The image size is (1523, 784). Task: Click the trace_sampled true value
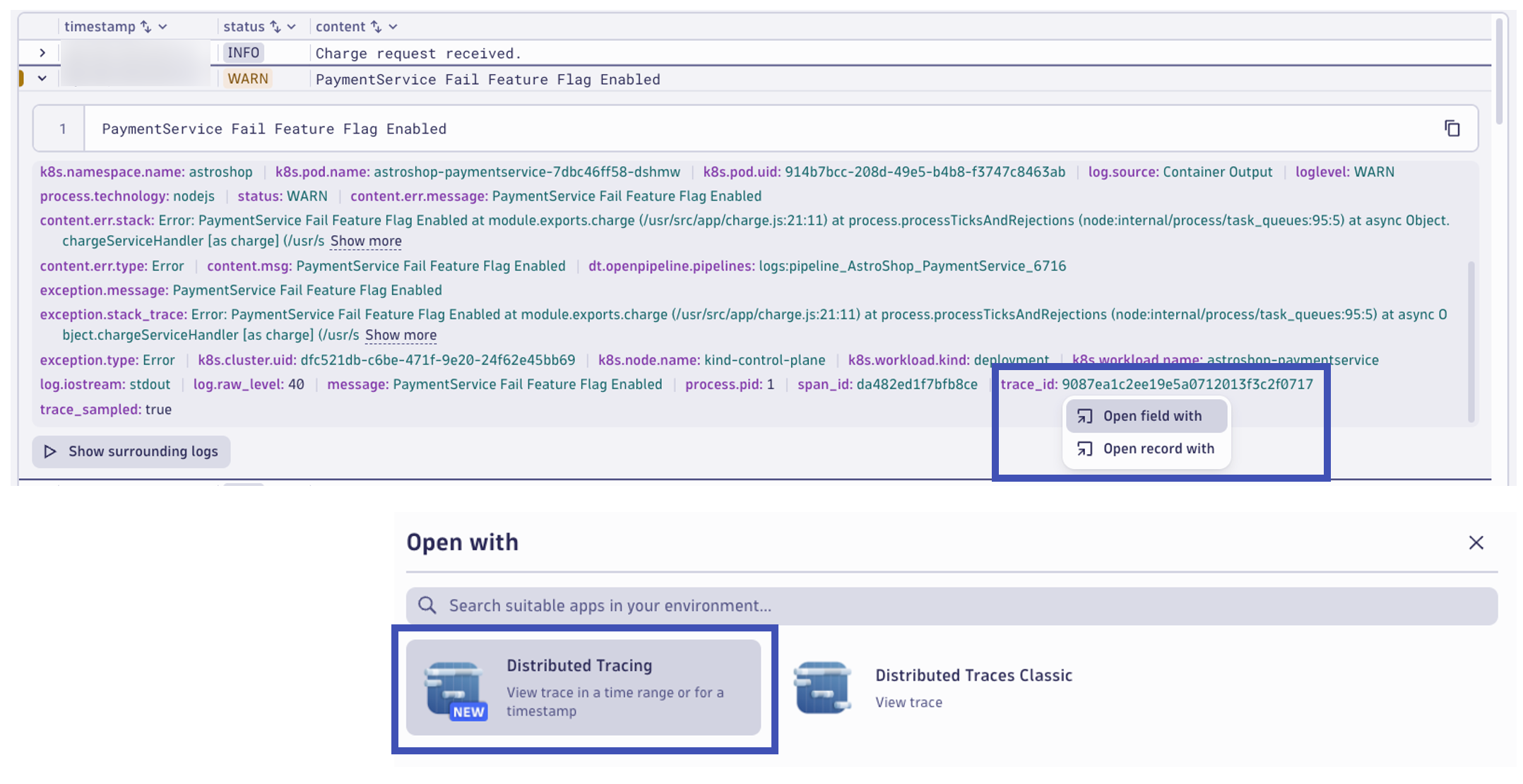(158, 410)
